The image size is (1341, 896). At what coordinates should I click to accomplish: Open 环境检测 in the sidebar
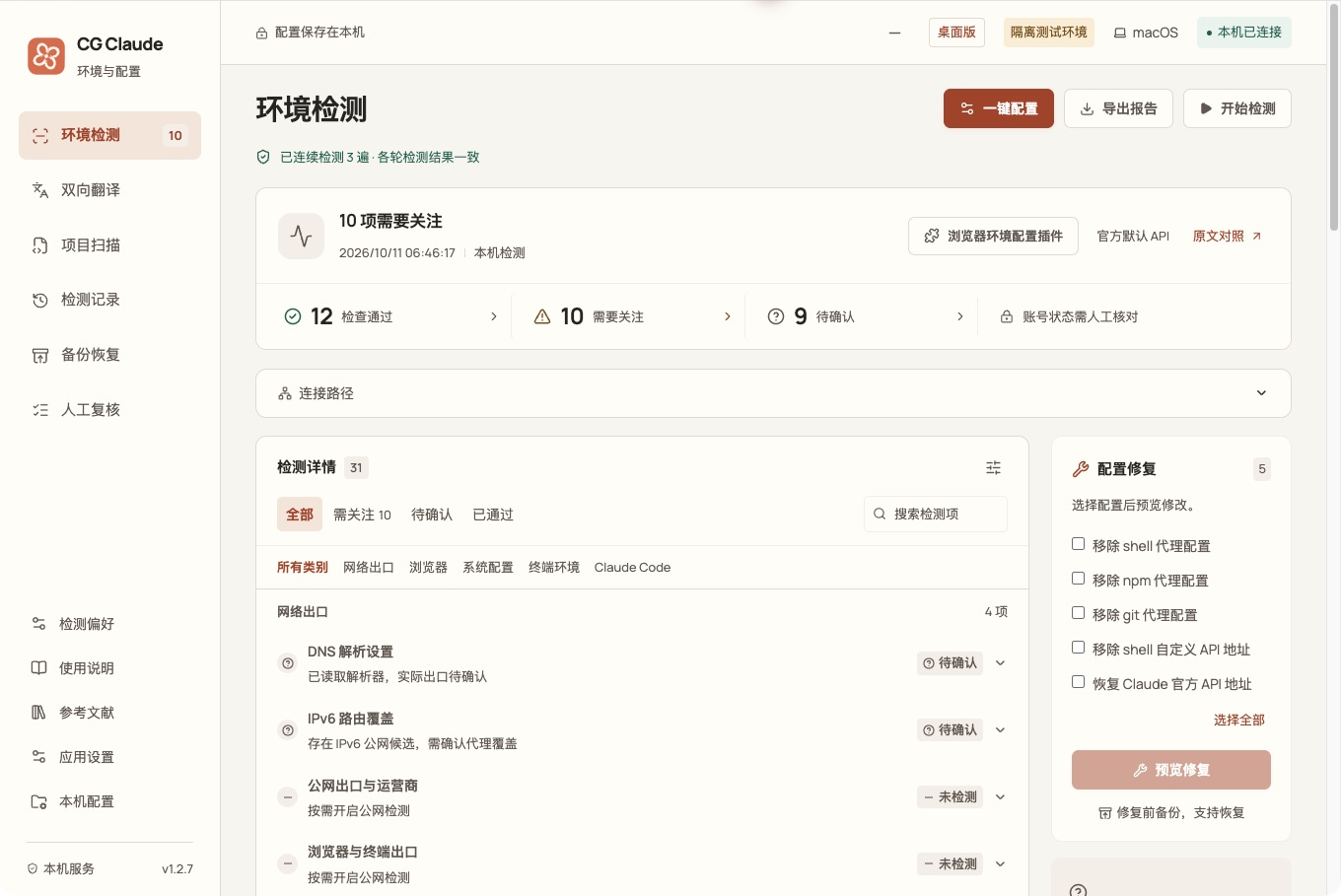click(109, 135)
